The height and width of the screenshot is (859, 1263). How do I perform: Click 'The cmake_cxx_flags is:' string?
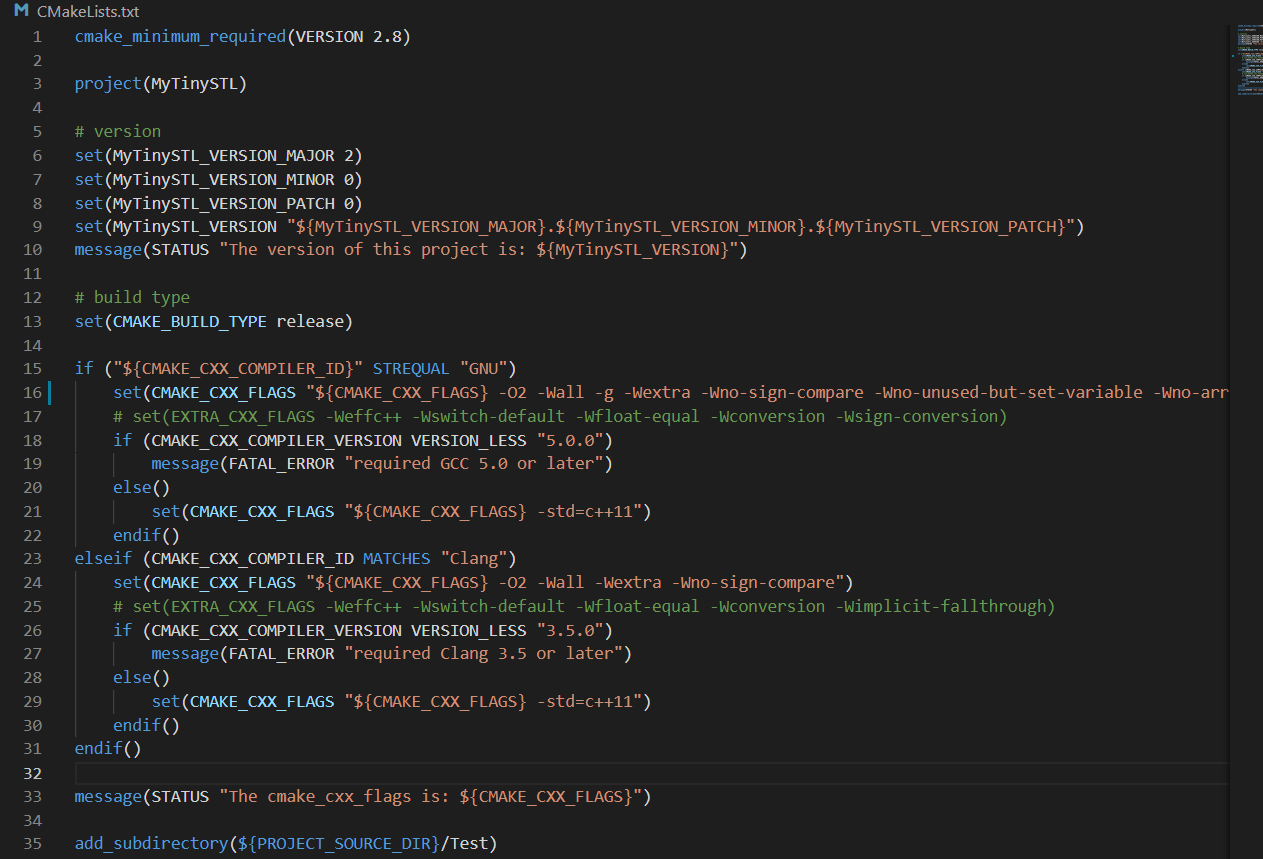pyautogui.click(x=339, y=797)
